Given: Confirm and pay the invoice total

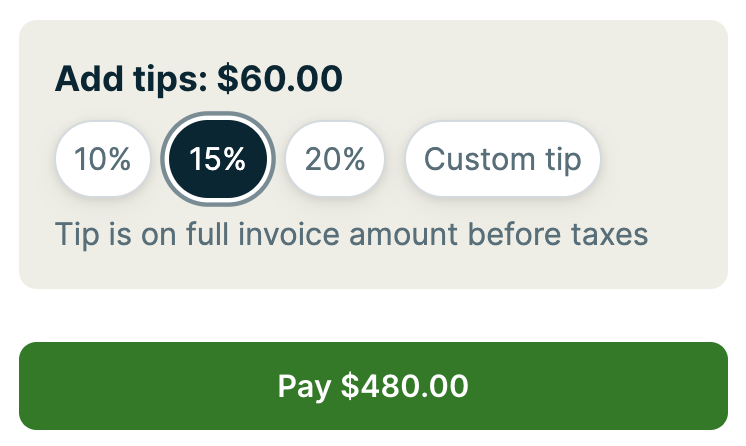Looking at the screenshot, I should [373, 386].
